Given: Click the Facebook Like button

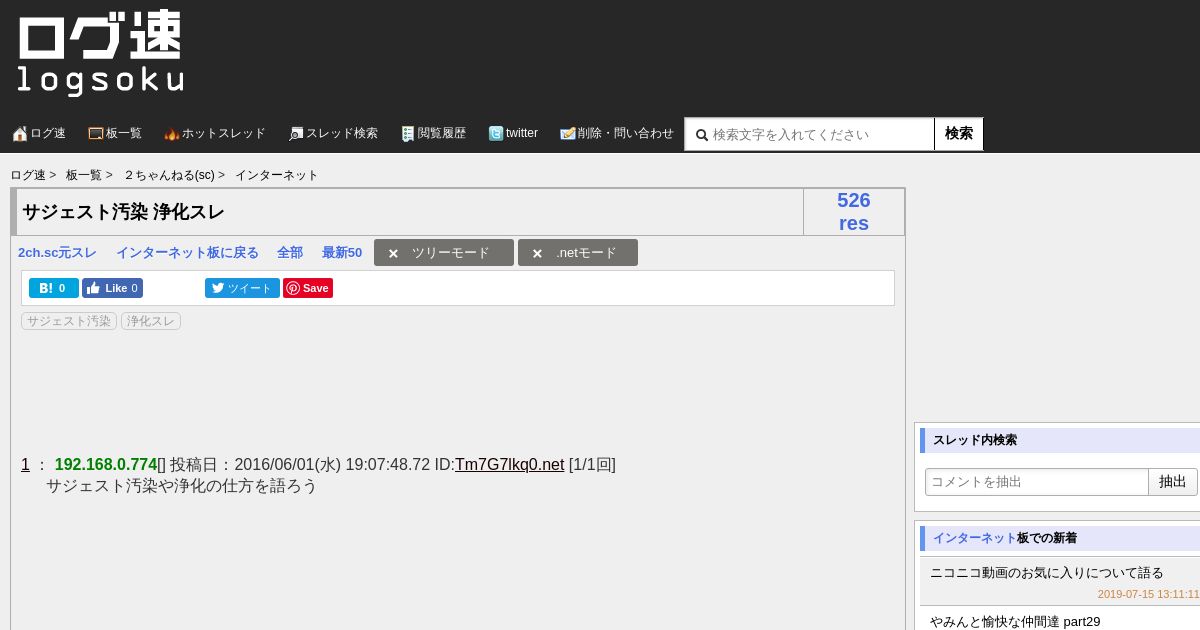Looking at the screenshot, I should coord(112,288).
